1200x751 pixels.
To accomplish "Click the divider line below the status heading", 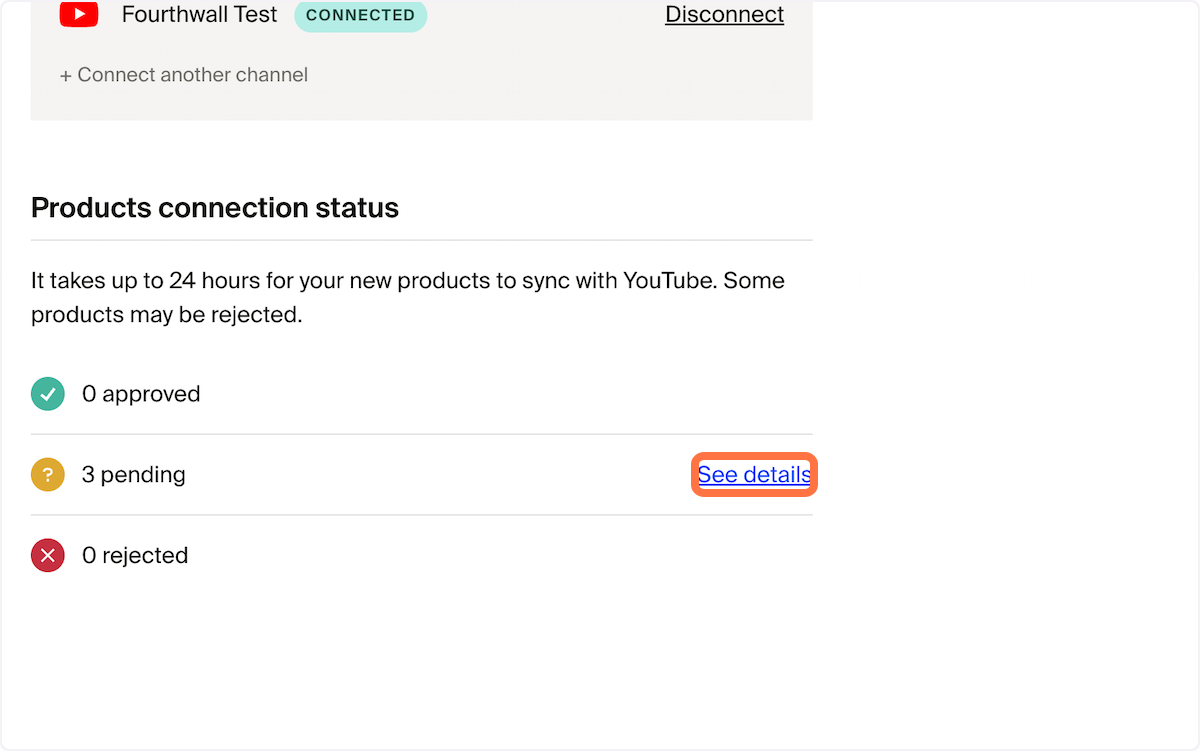I will [x=422, y=240].
